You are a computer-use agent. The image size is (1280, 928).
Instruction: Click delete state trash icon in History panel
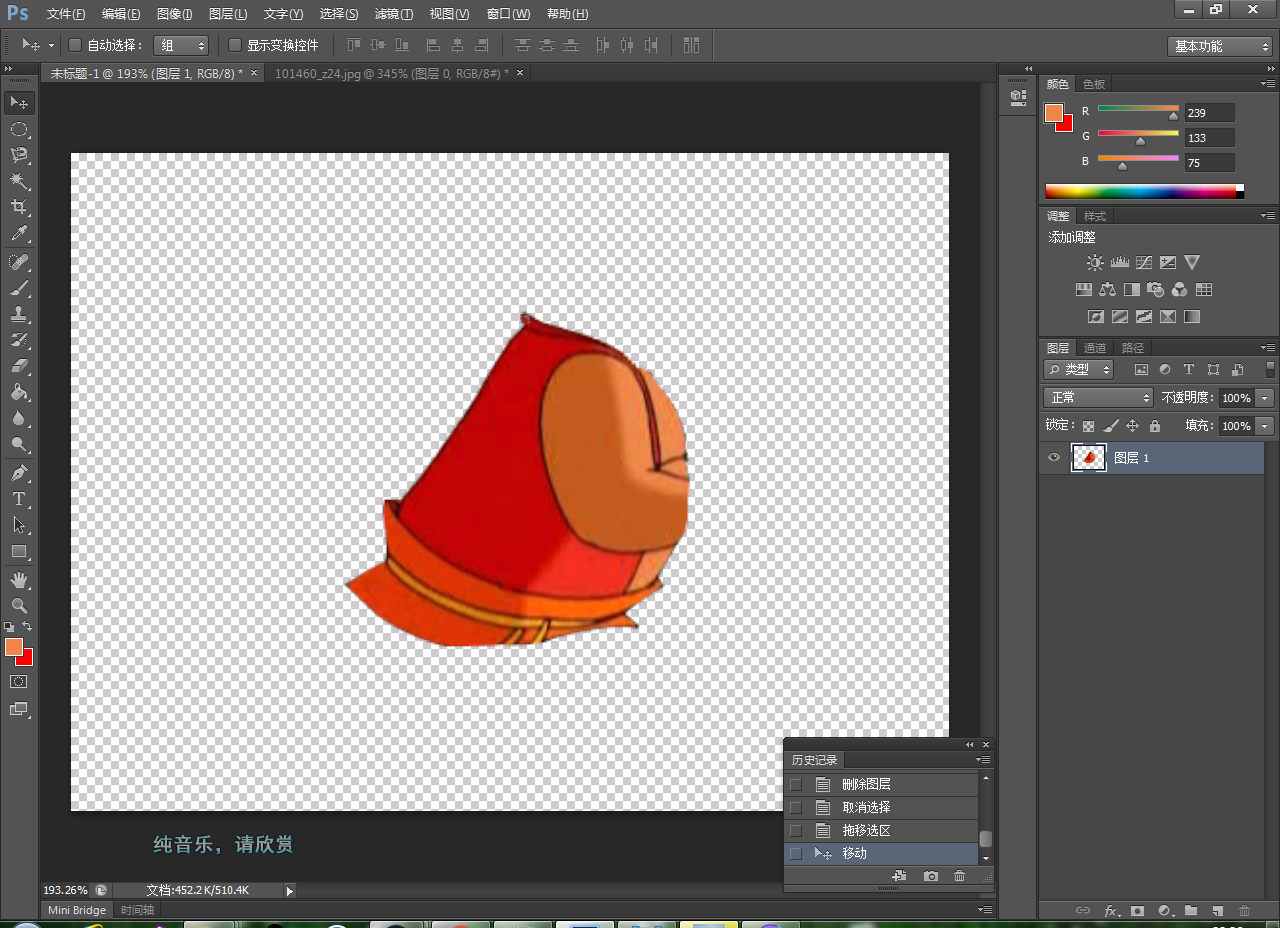tap(959, 876)
